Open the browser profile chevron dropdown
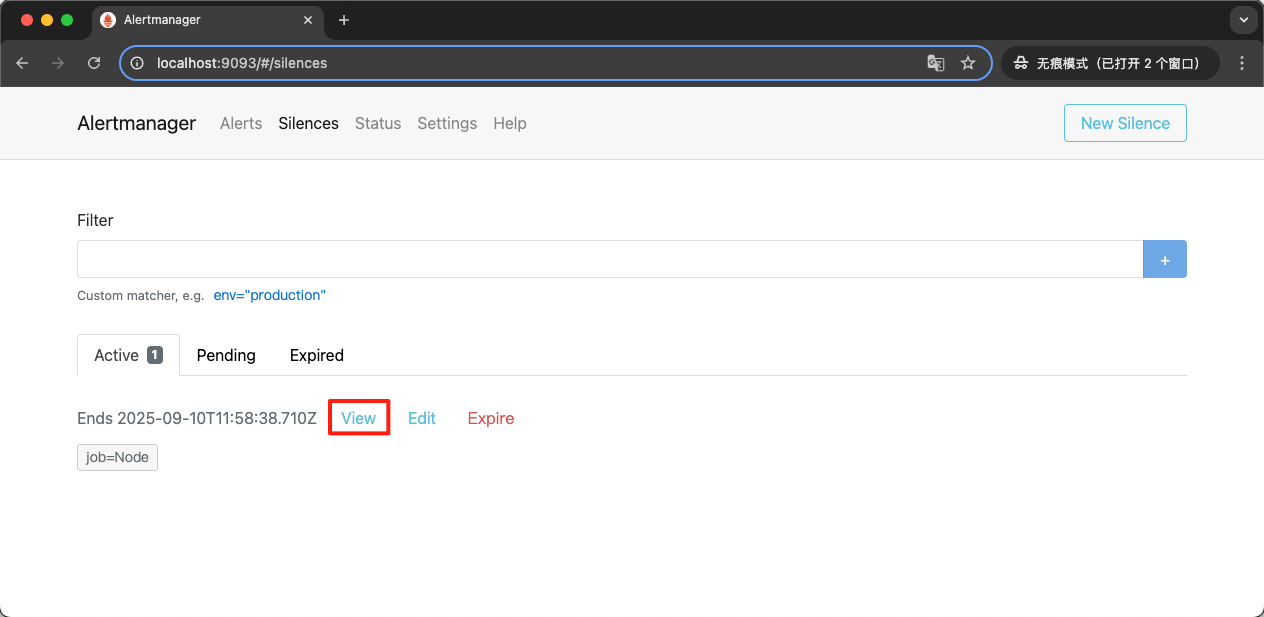The image size is (1264, 617). tap(1243, 20)
